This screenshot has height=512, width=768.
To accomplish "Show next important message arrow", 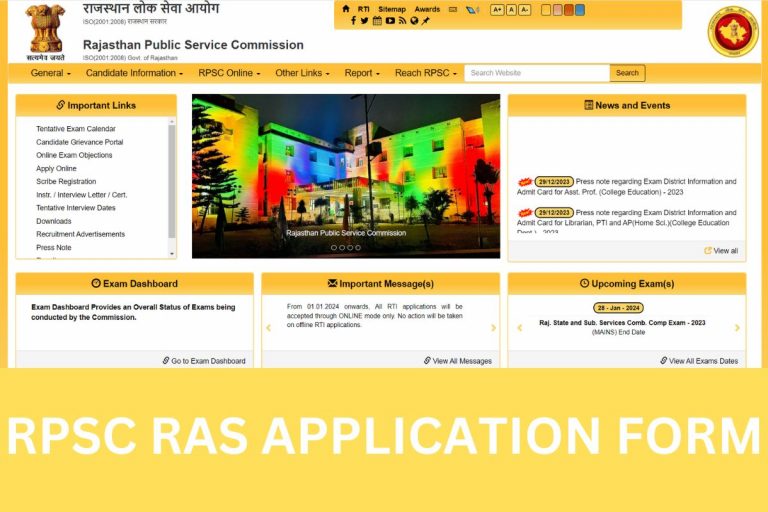I will coord(493,328).
